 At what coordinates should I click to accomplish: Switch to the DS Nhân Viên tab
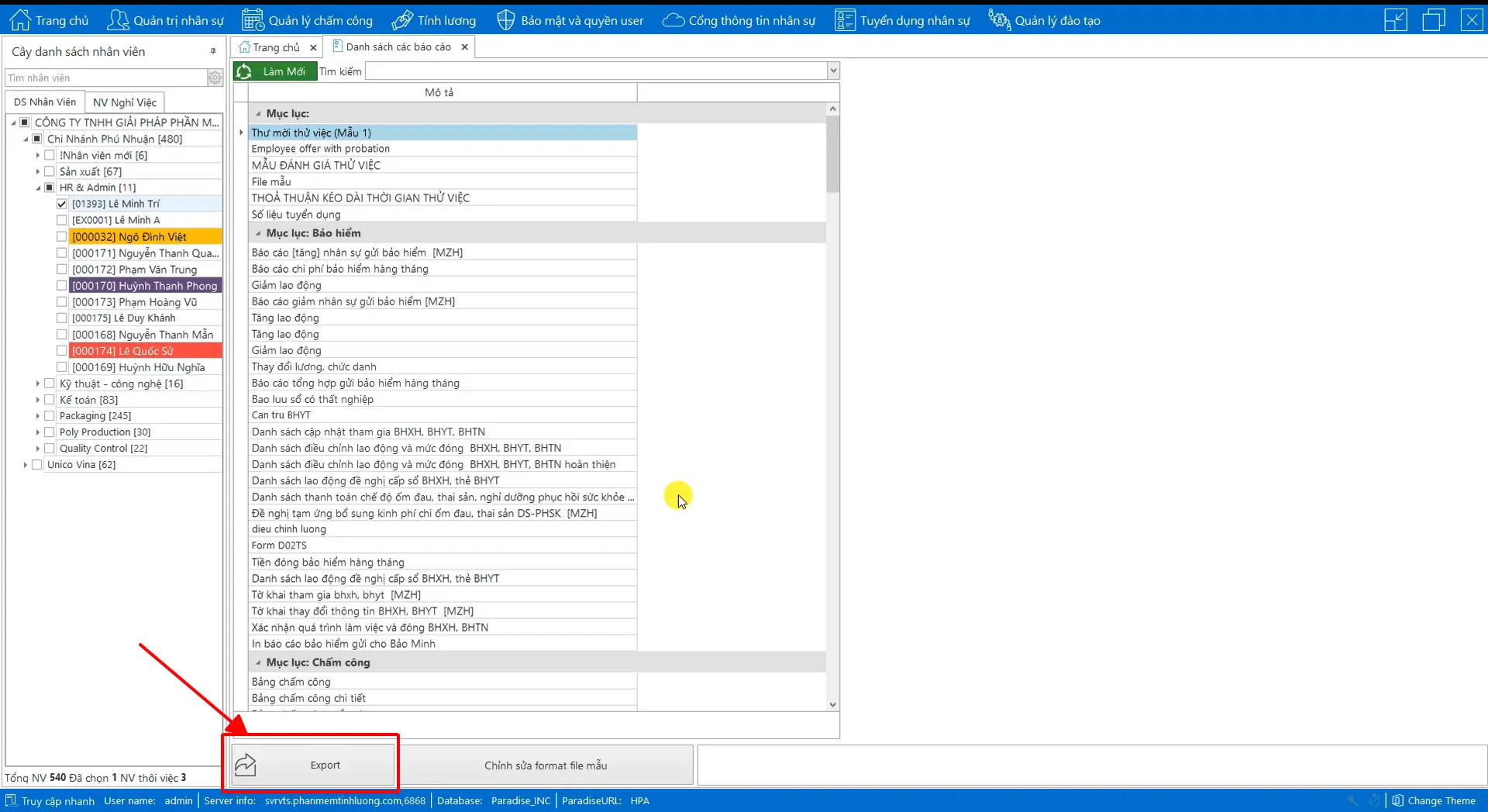pyautogui.click(x=45, y=102)
